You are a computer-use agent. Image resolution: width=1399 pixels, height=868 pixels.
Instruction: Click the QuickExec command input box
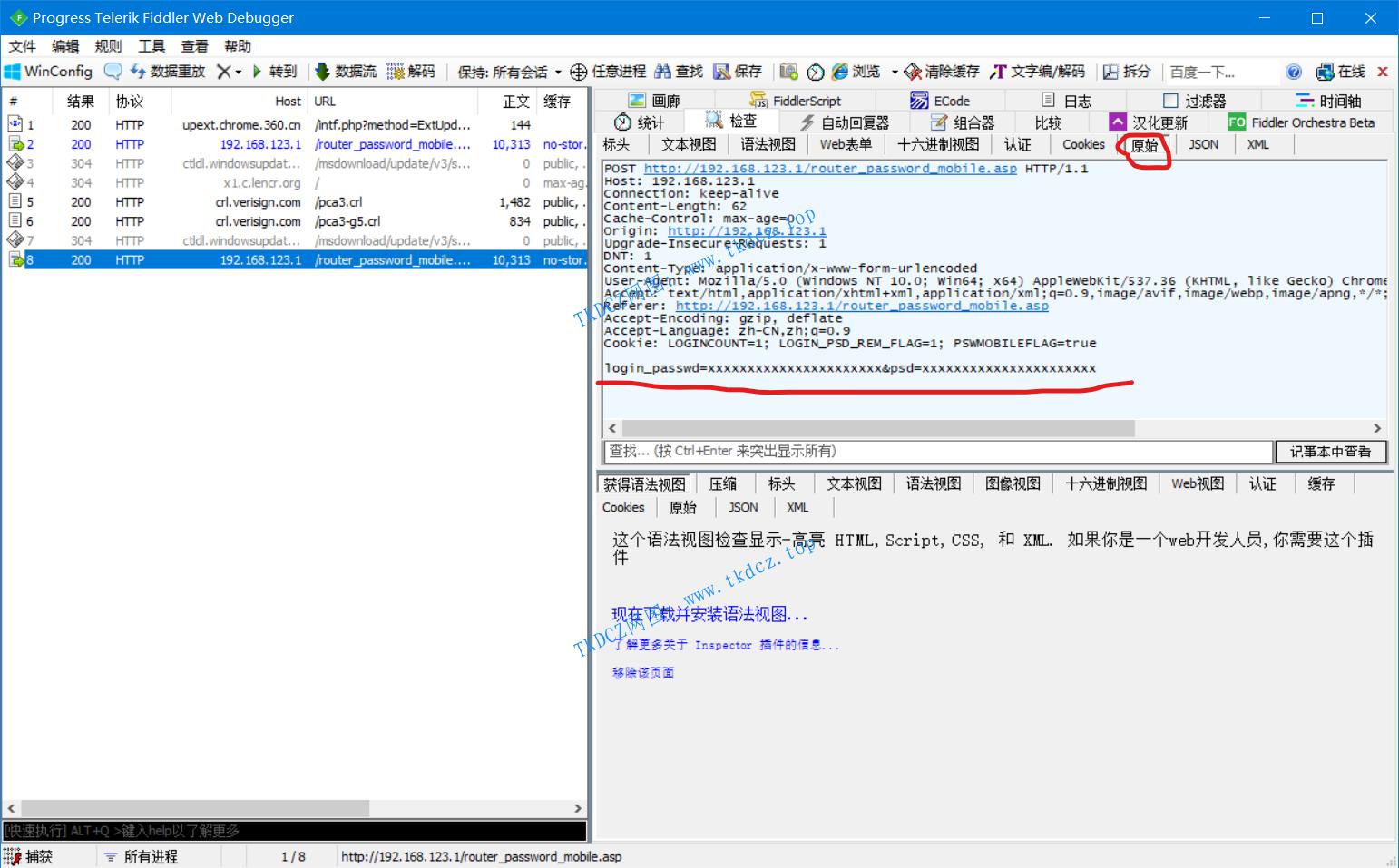point(295,831)
